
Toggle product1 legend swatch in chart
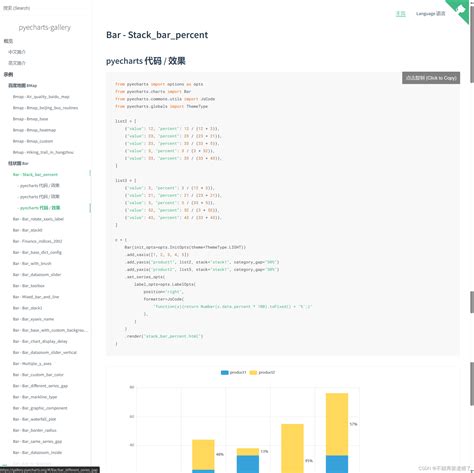225,372
